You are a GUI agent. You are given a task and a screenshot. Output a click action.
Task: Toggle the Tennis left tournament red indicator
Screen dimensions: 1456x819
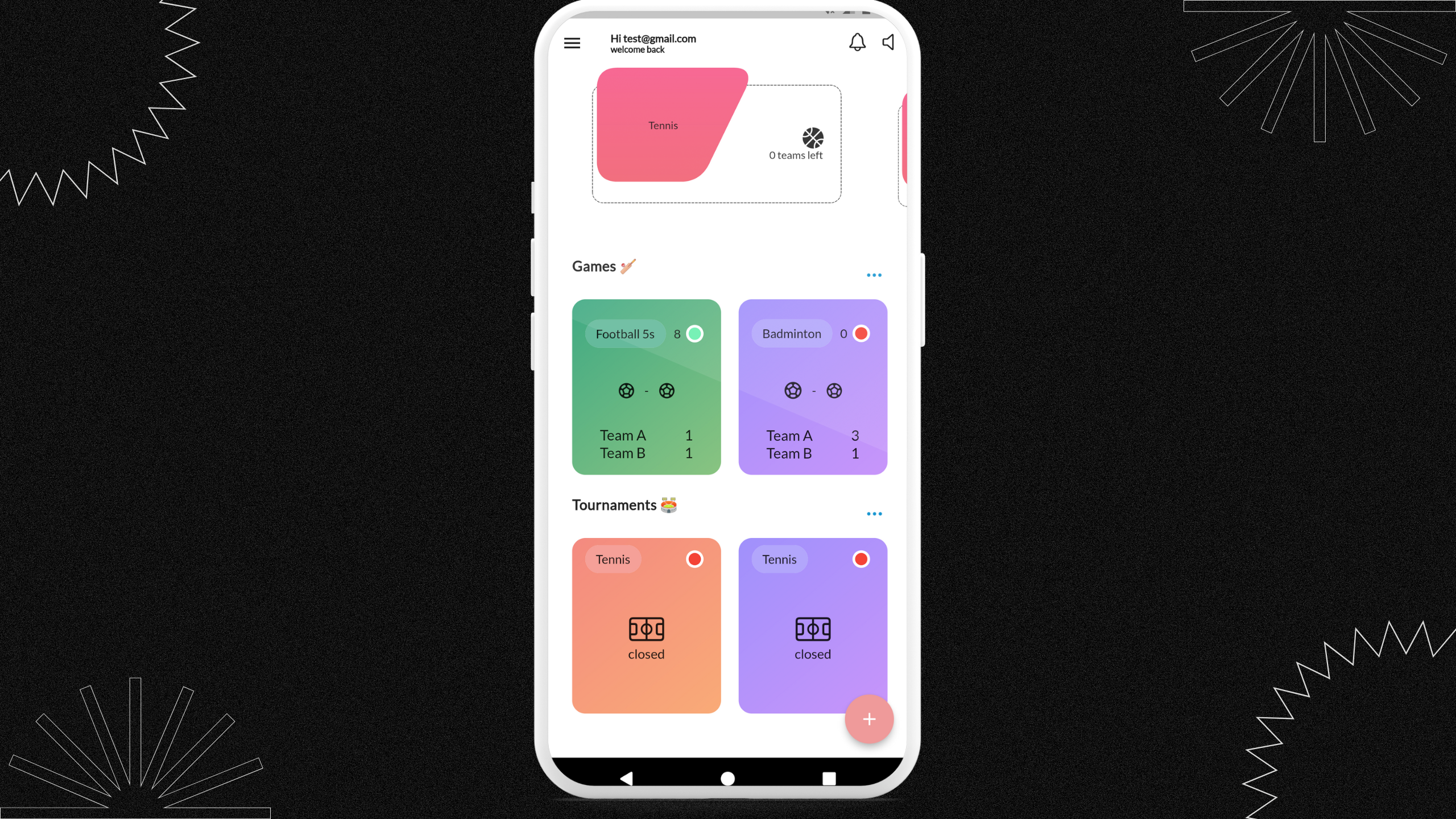click(x=694, y=559)
